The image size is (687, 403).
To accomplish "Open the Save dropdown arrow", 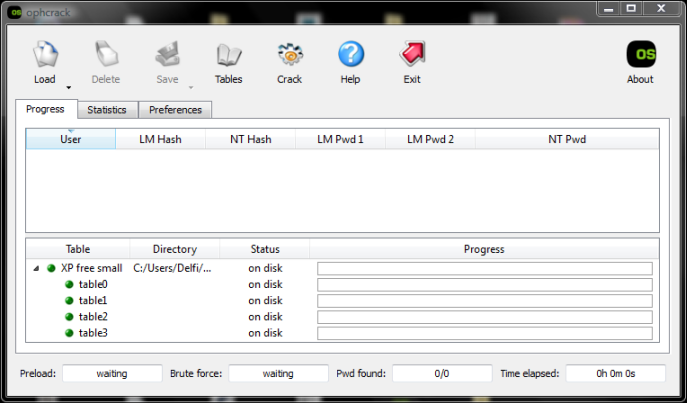I will (191, 88).
